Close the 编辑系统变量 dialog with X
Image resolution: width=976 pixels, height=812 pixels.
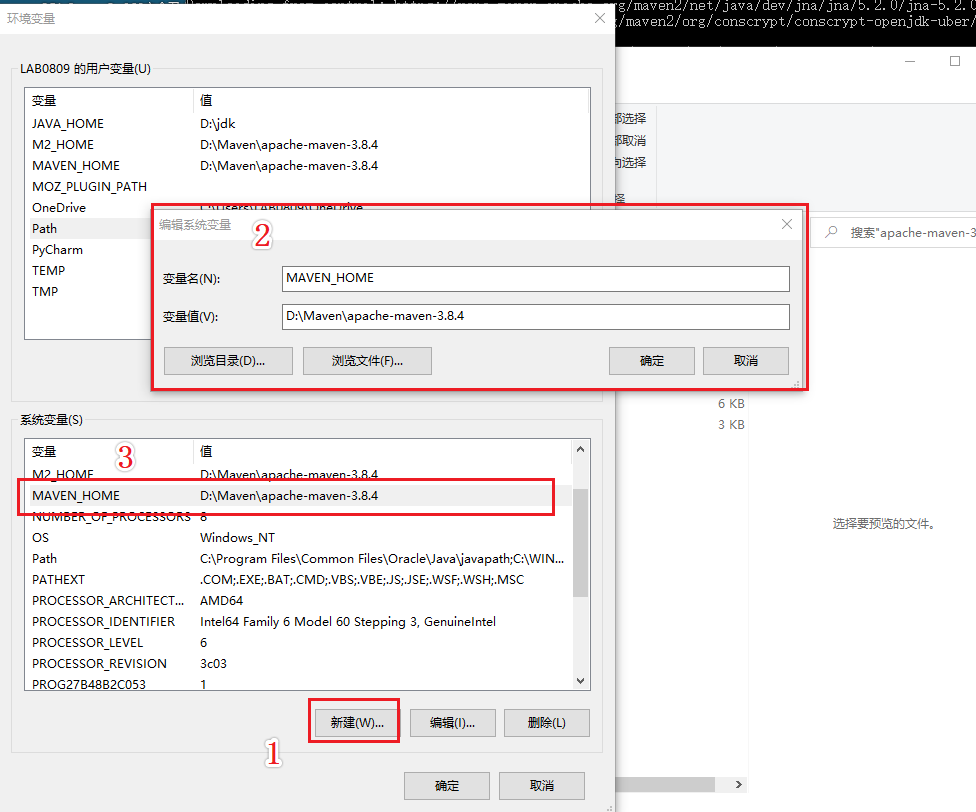point(787,224)
